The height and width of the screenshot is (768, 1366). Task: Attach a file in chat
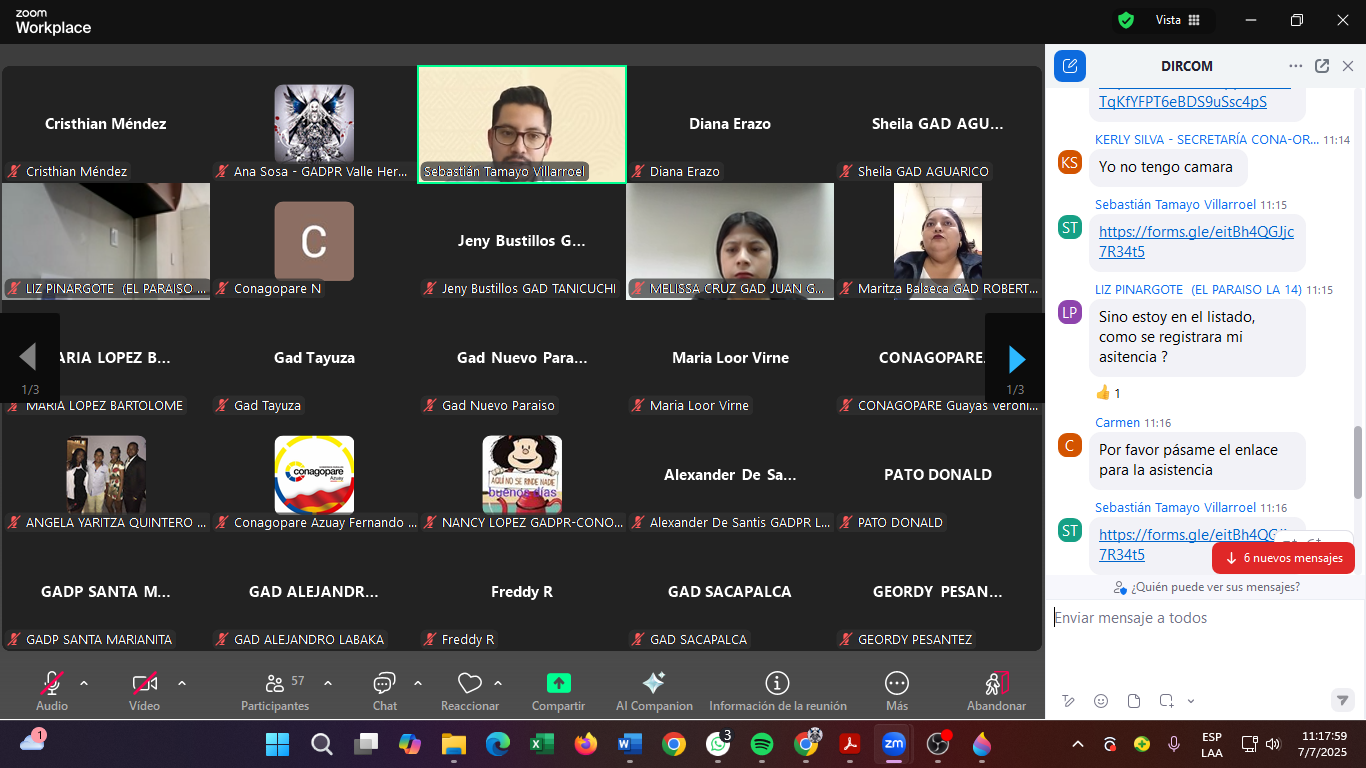click(1133, 701)
